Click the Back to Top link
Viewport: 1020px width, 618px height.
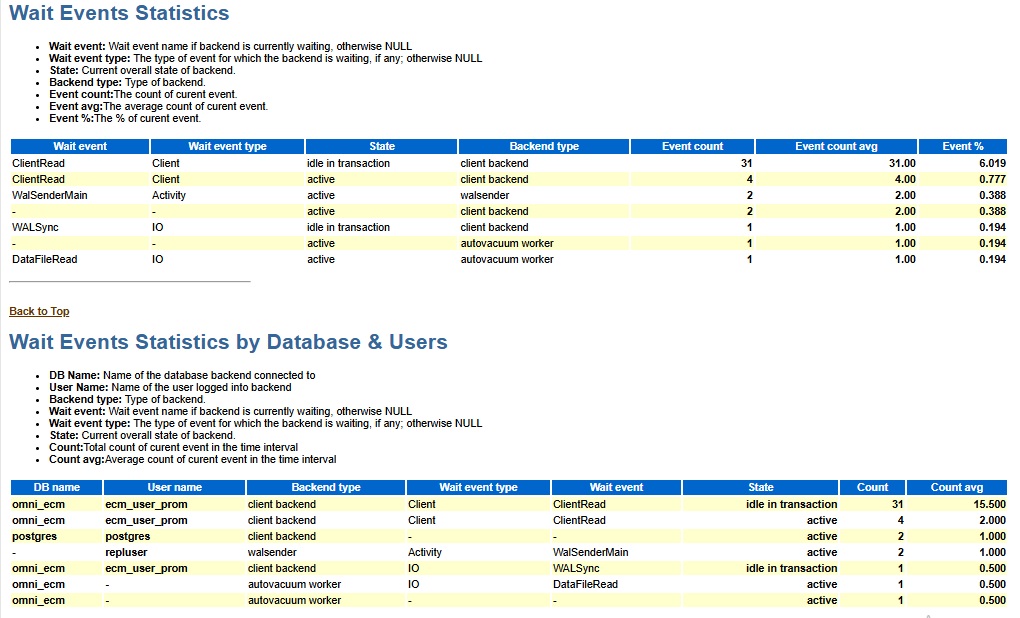(x=39, y=311)
